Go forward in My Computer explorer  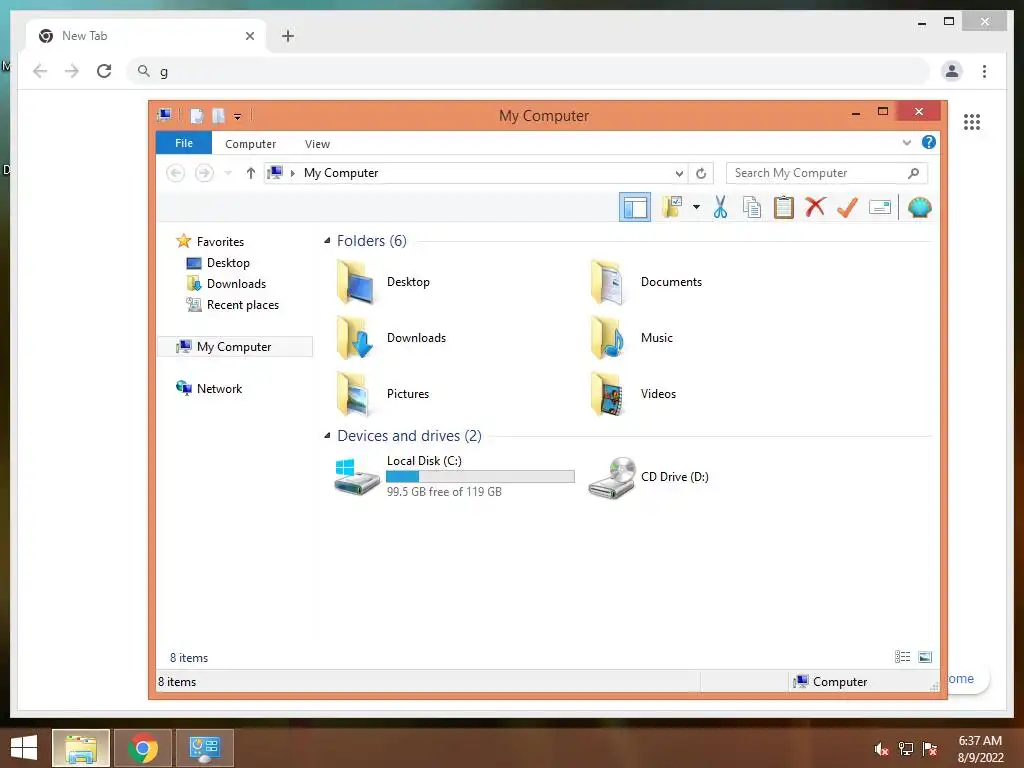click(204, 173)
